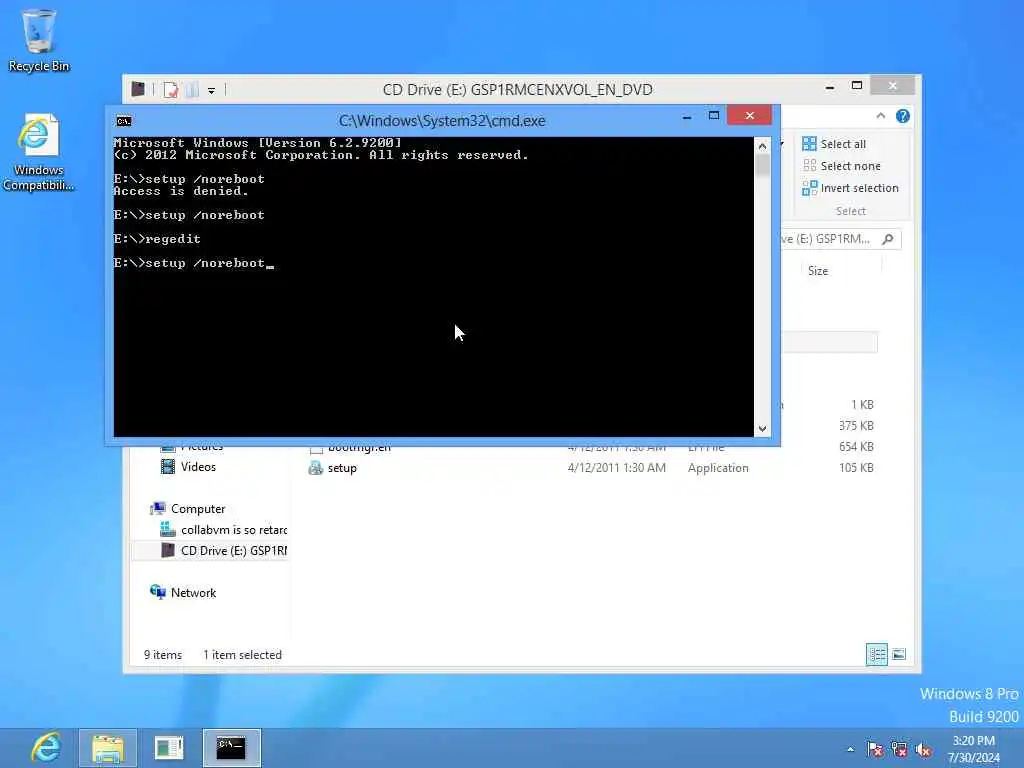
Task: Minimize the cmd.exe window
Action: (687, 118)
